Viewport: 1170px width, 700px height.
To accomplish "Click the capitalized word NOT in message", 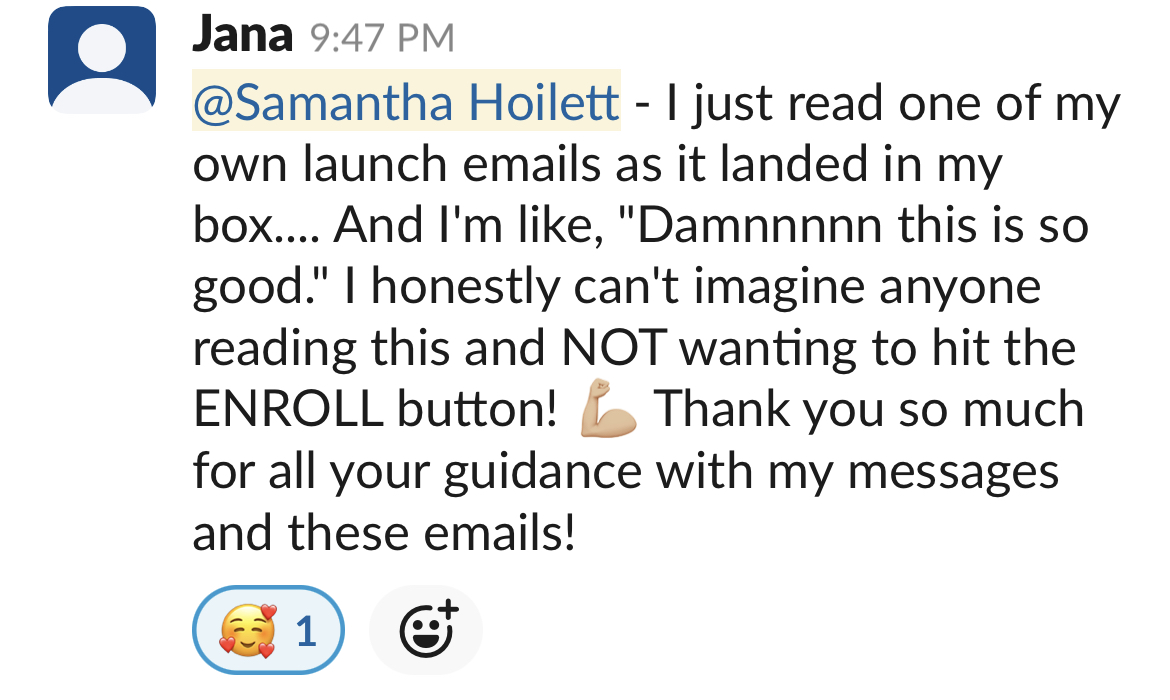I will 613,348.
